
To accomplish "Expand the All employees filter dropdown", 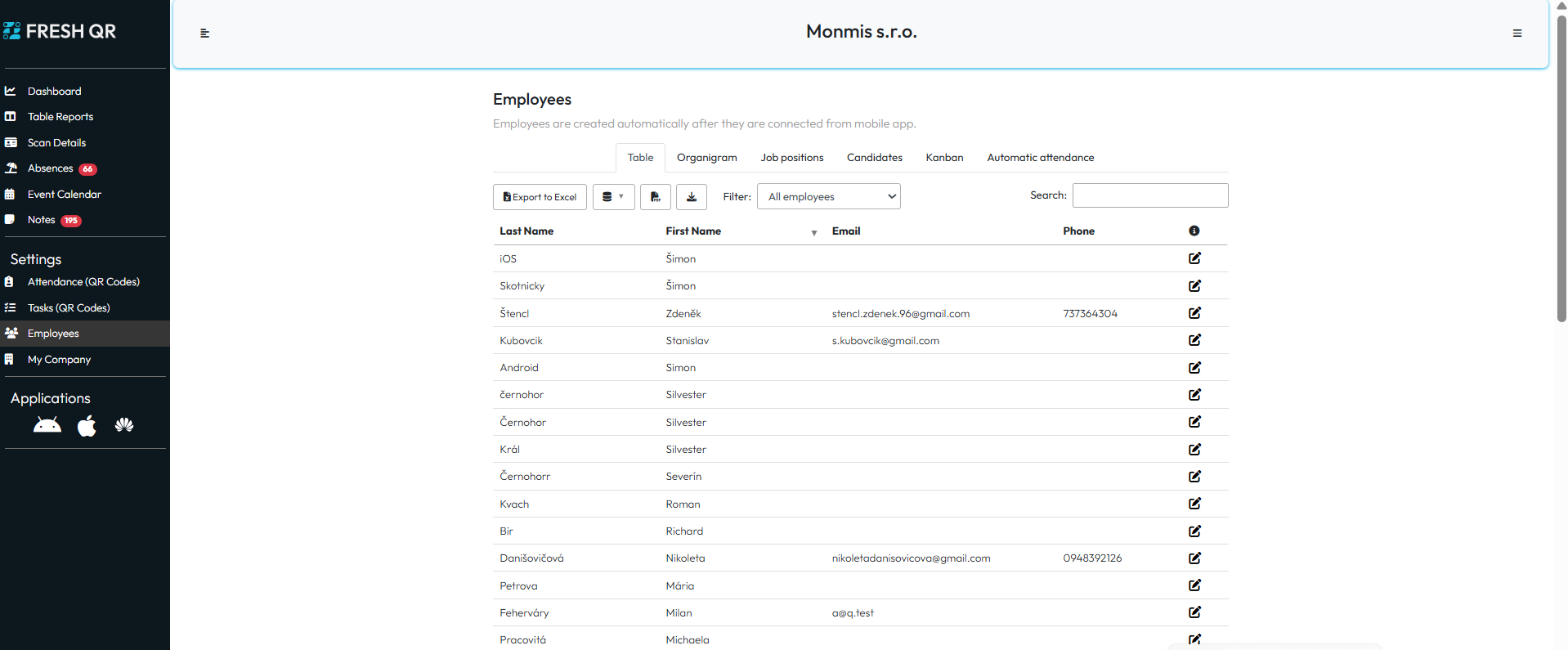I will coord(828,197).
